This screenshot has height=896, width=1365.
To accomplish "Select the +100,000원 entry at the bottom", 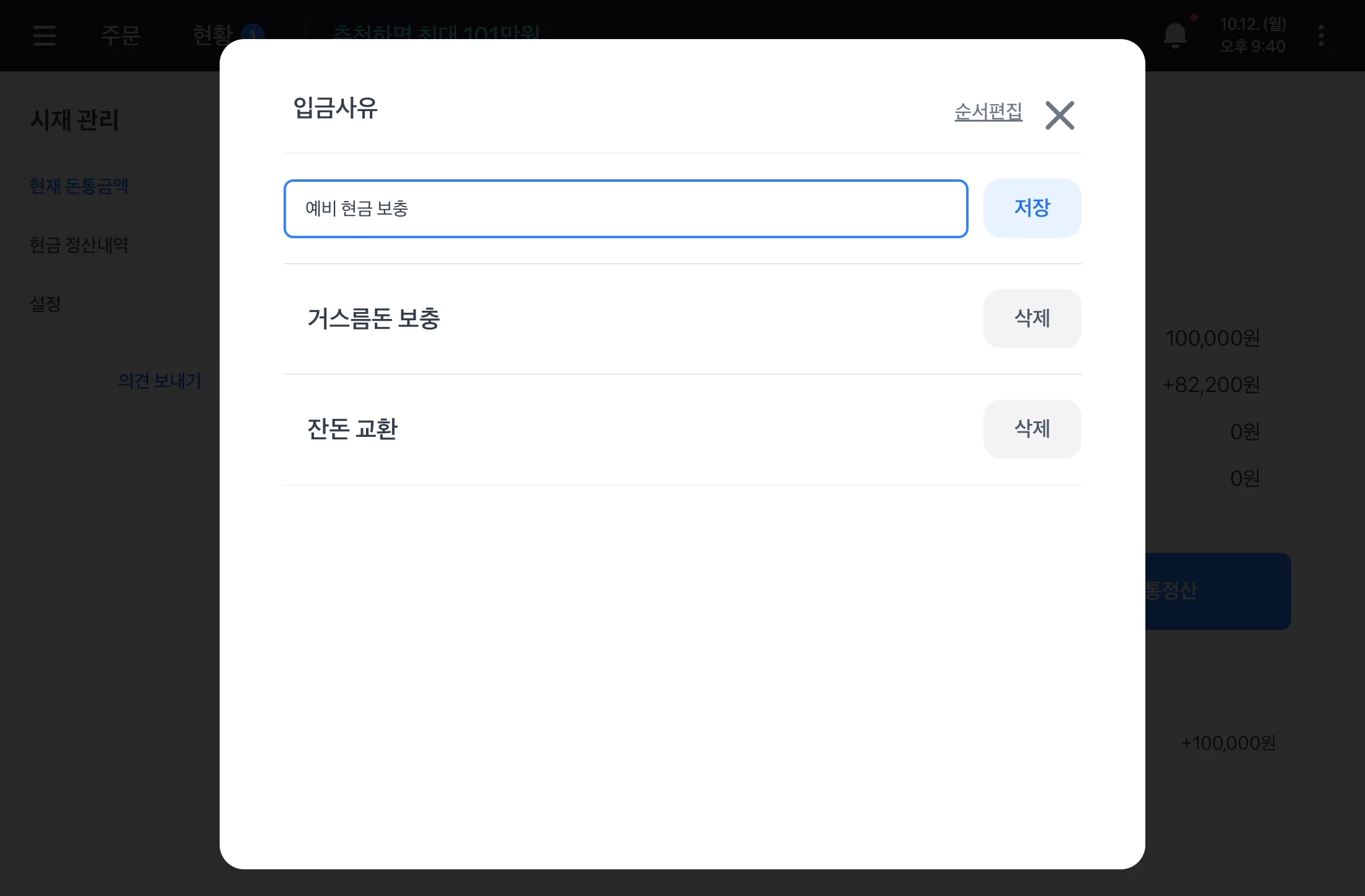I will (1228, 743).
